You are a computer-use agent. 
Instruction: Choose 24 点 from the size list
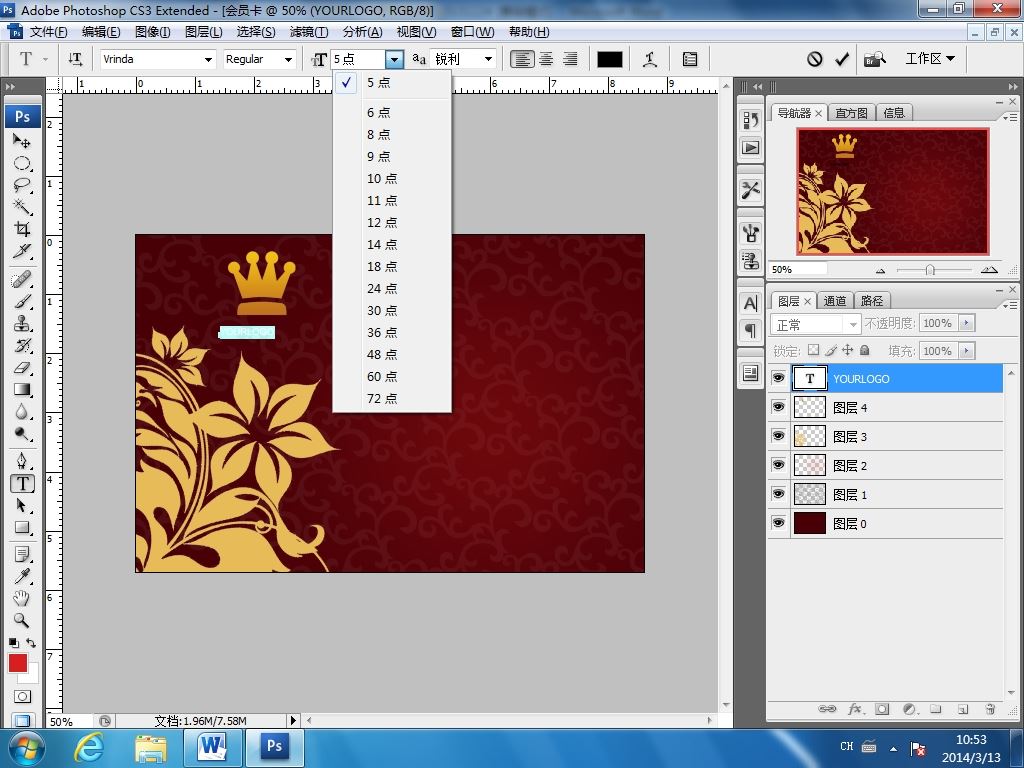392,289
